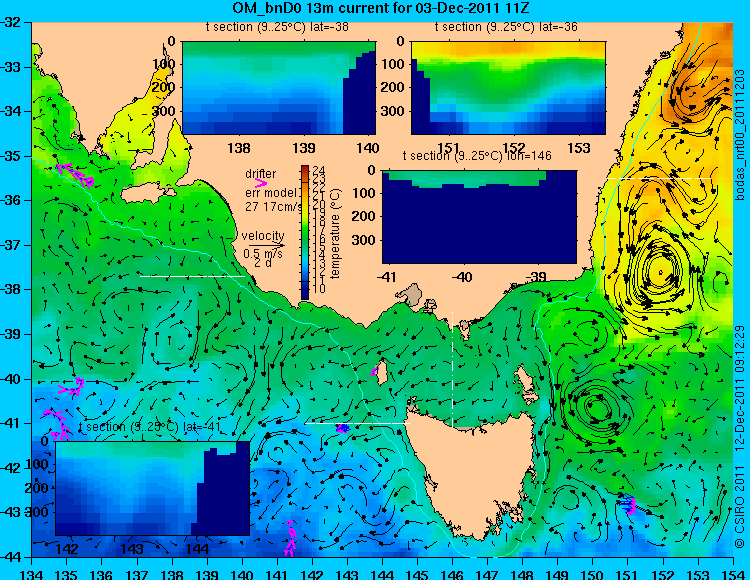Click King Island in Bass Strait
The width and height of the screenshot is (750, 580).
382,374
